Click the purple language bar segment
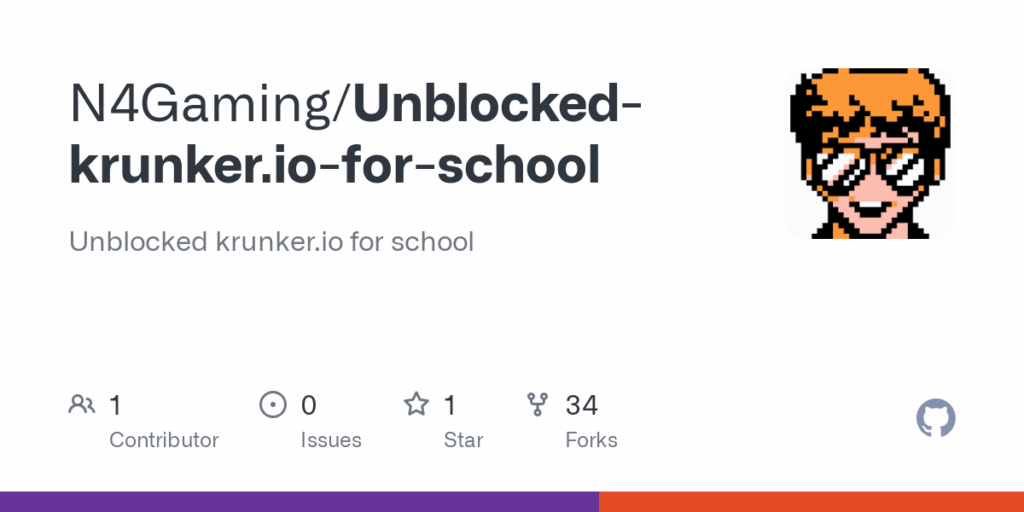Viewport: 1024px width, 512px height. pos(299,502)
